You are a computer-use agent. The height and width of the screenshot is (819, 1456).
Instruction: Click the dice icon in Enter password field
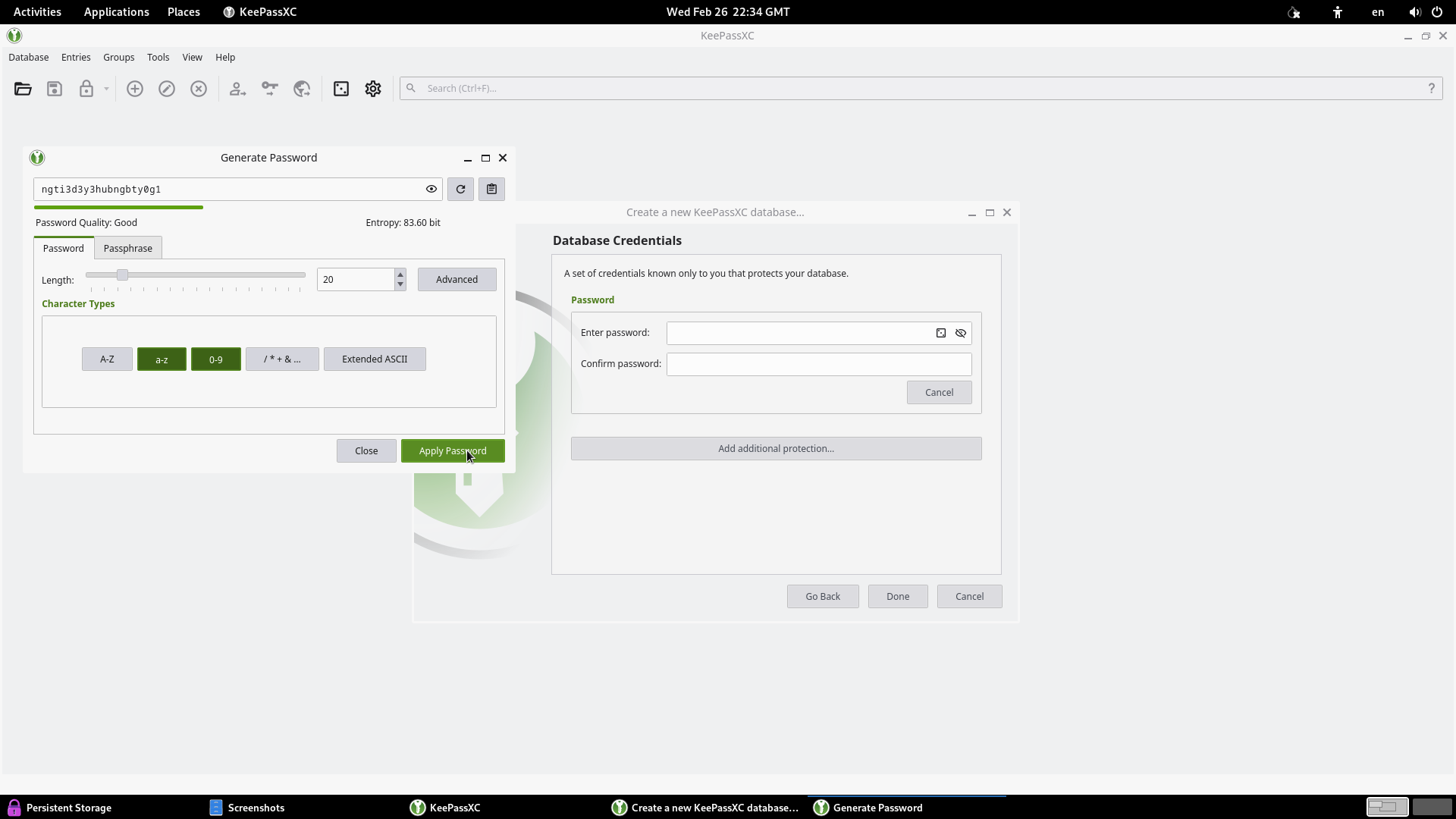(941, 333)
